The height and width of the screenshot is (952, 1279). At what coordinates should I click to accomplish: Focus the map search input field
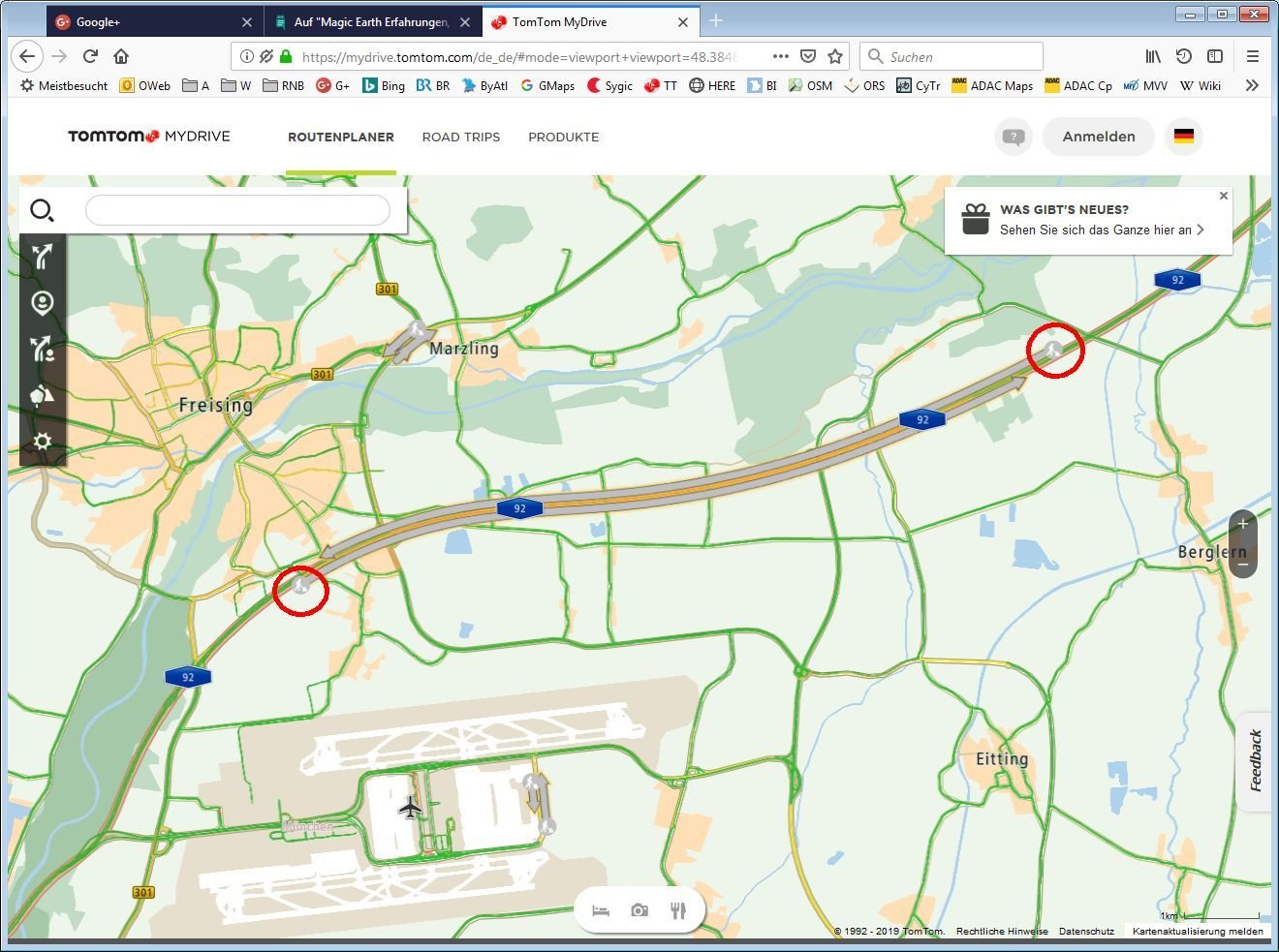pyautogui.click(x=237, y=210)
